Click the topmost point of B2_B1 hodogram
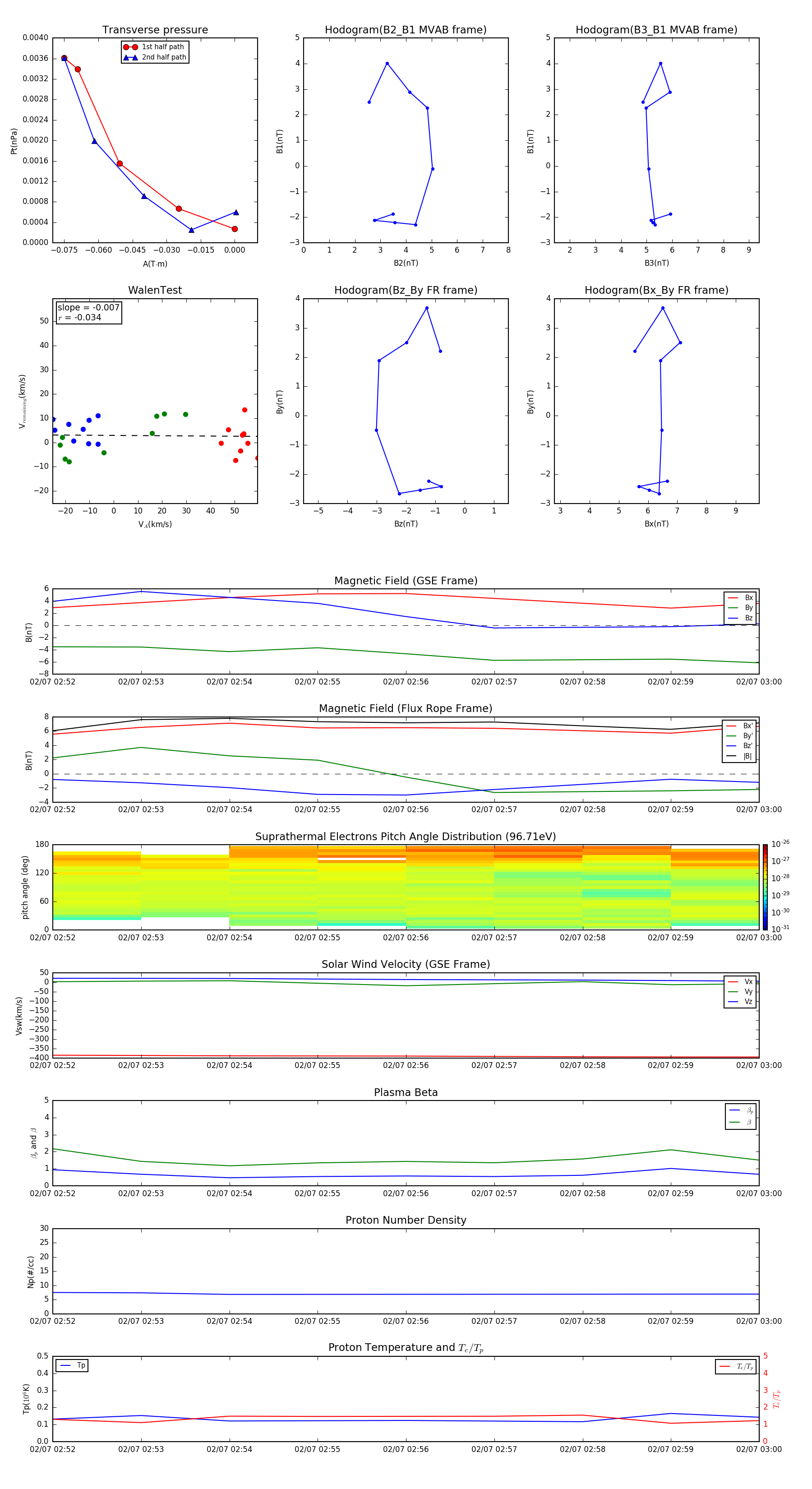 coord(387,64)
